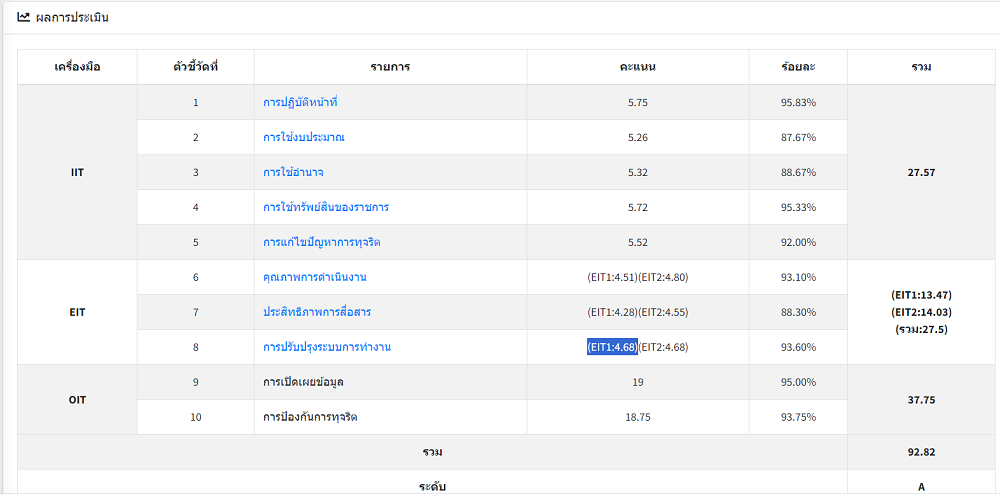Open the การแก้ไขปัญหาการทุจริต link
Screen dimensions: 1000x495
321,242
